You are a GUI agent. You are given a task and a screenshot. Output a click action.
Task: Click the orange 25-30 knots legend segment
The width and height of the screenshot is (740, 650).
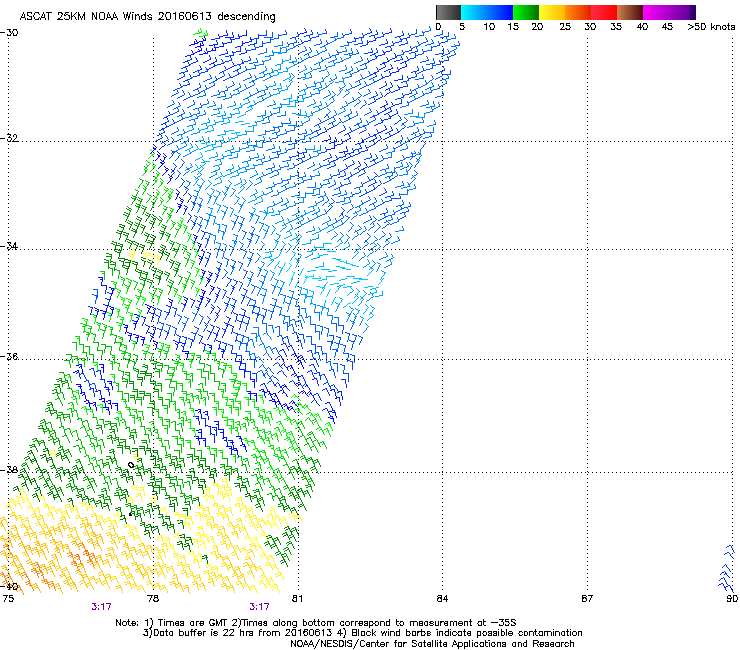(578, 12)
